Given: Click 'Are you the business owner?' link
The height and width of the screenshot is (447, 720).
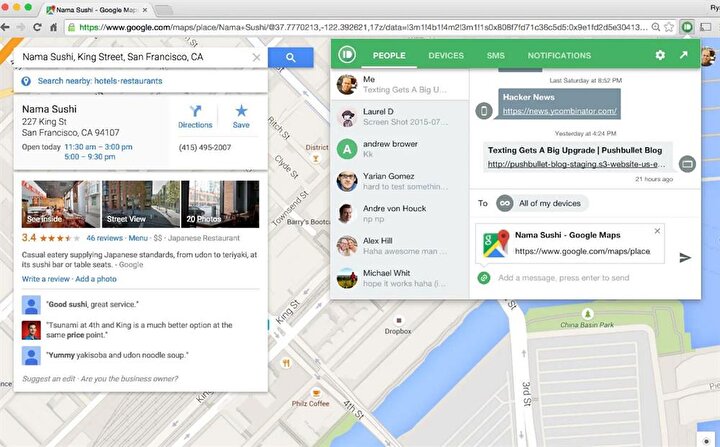Looking at the screenshot, I should pos(129,379).
